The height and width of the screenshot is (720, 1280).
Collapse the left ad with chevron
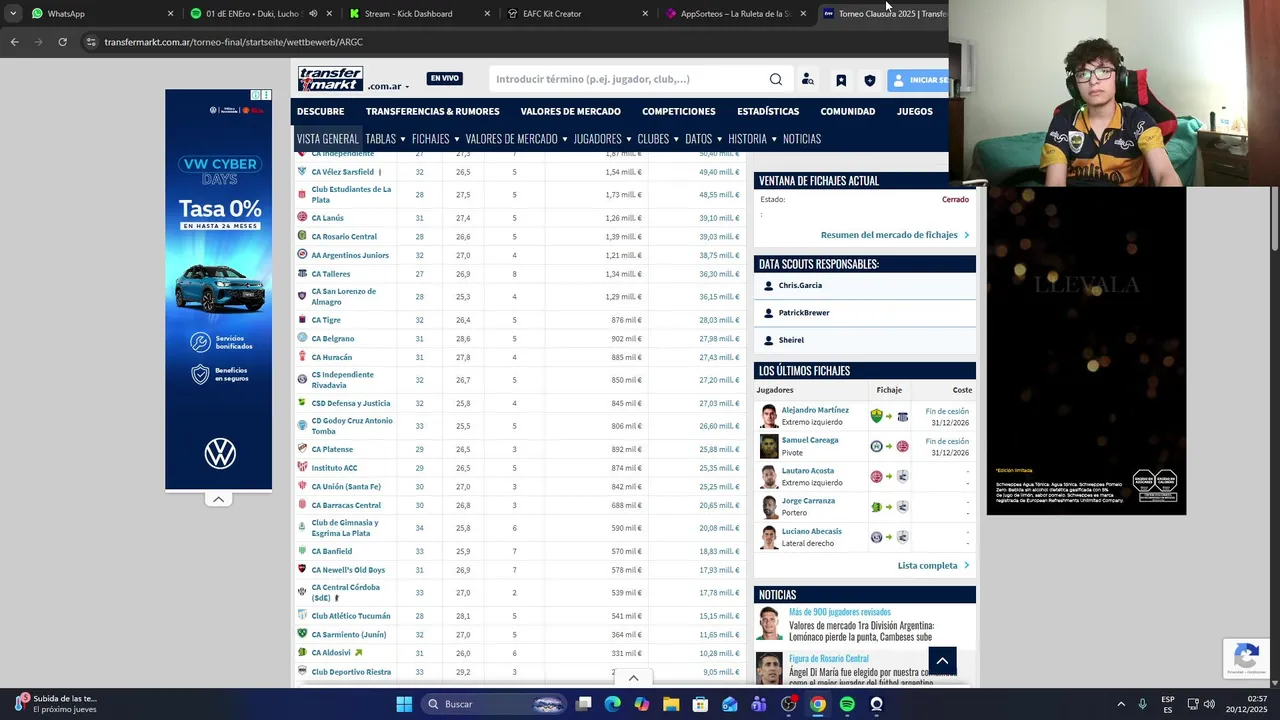218,499
